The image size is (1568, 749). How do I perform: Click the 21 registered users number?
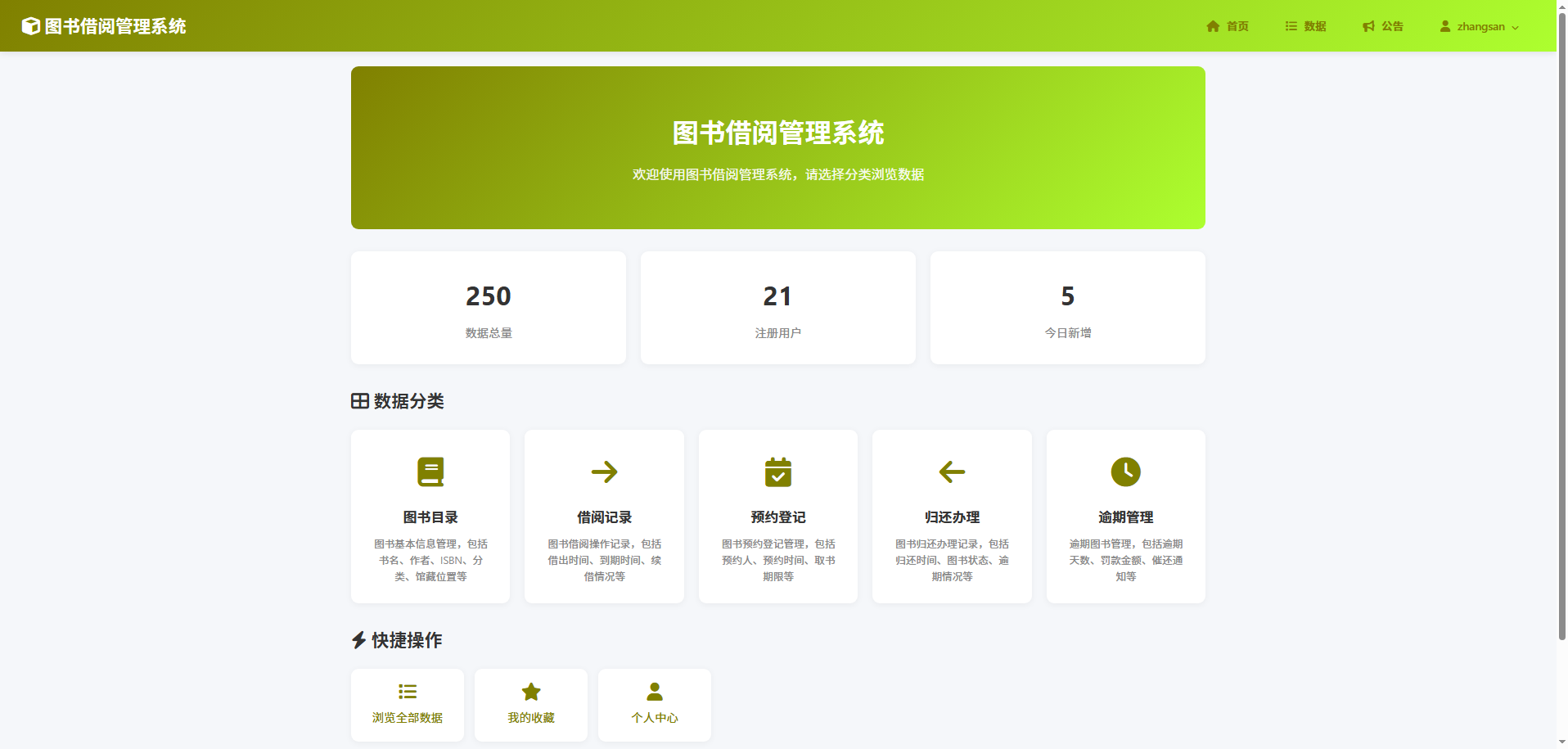pos(778,296)
